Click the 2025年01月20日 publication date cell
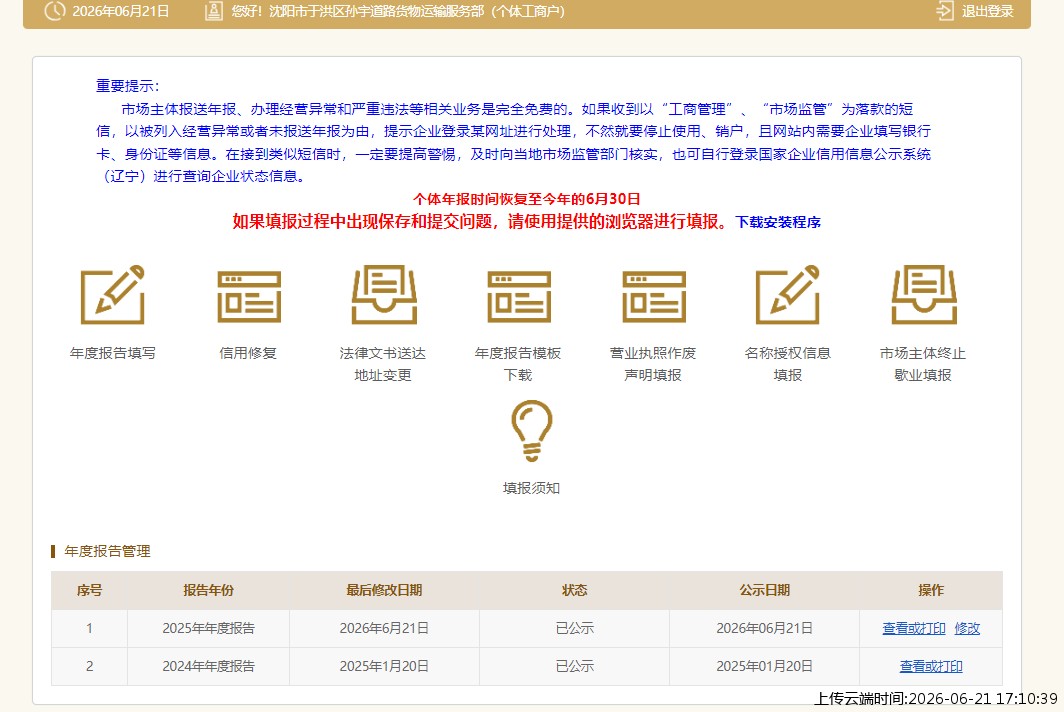1064x712 pixels. 764,667
